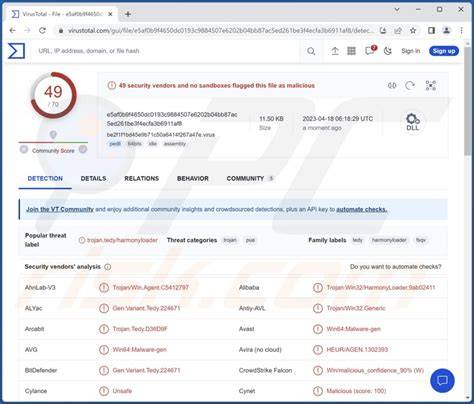The image size is (474, 404).
Task: Click the automate checks link
Action: [x=362, y=209]
